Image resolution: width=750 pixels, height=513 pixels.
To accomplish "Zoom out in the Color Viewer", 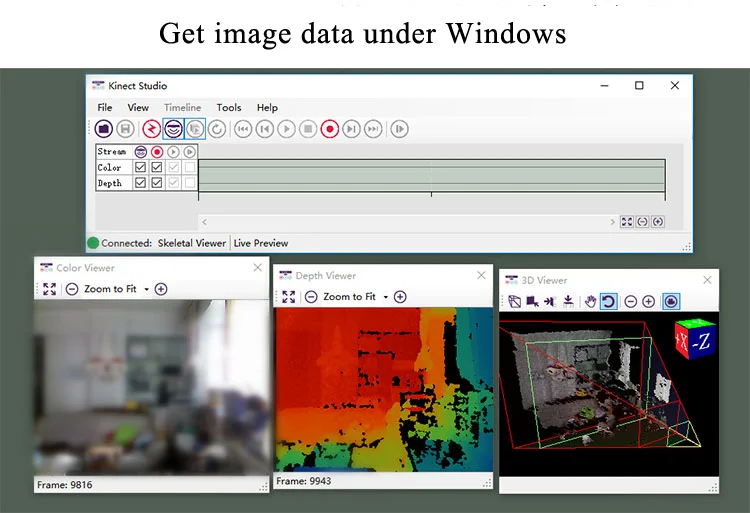I will [72, 289].
